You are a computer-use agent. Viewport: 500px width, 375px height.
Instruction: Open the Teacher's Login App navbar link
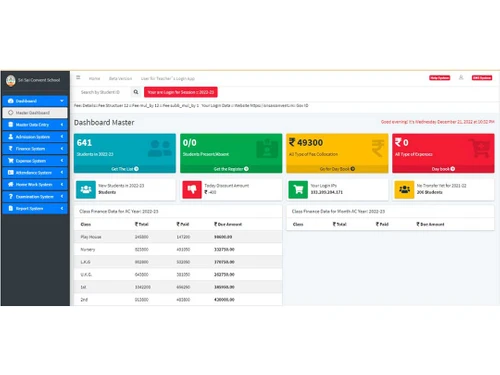(168, 79)
